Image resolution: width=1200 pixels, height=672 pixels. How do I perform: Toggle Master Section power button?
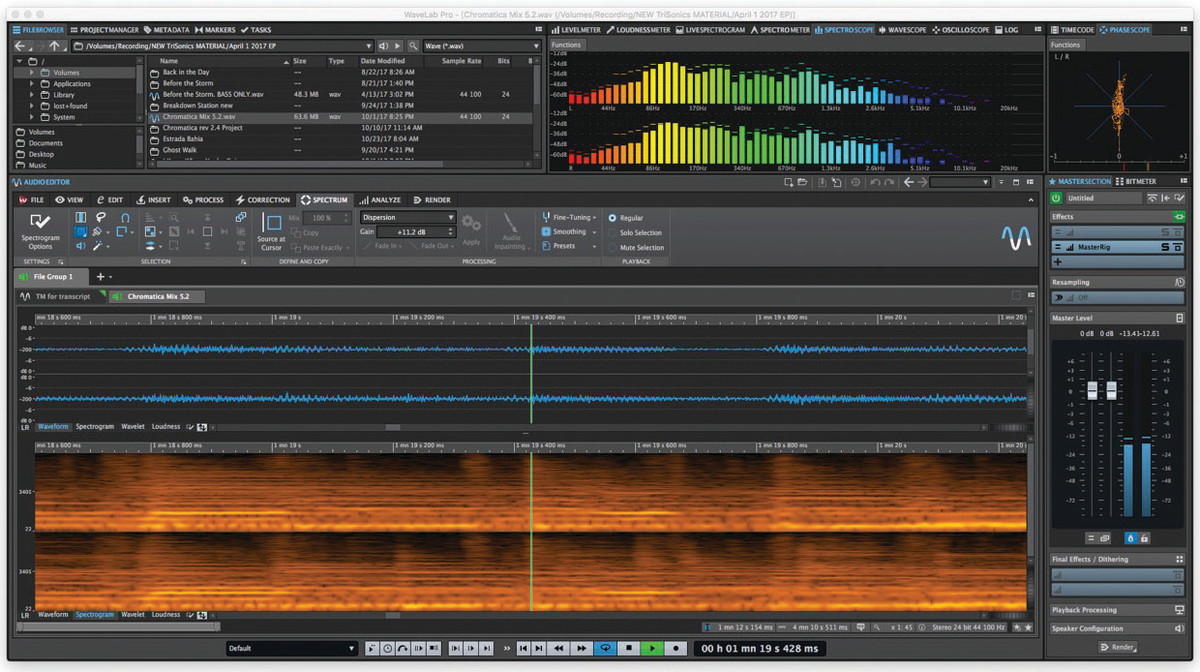(1056, 198)
